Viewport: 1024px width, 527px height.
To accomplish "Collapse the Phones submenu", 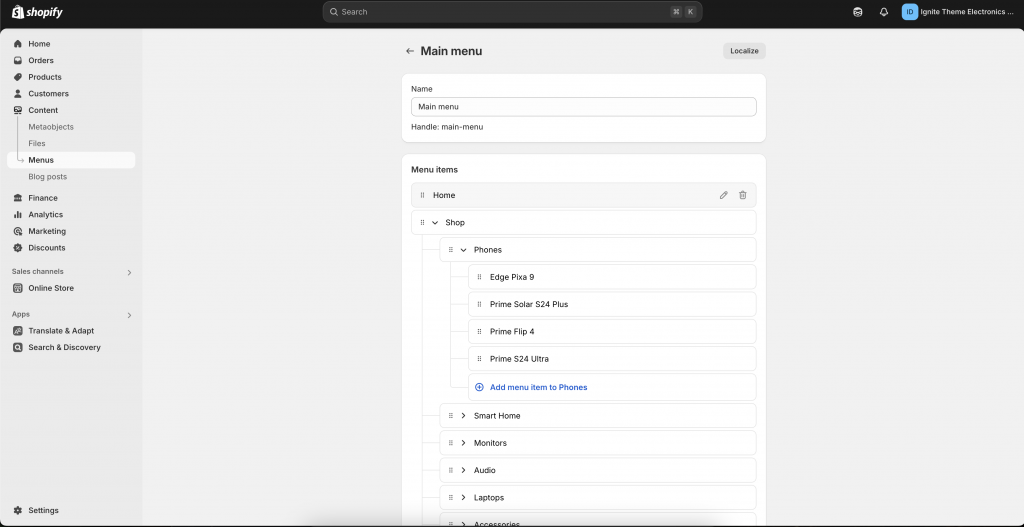I will (463, 250).
